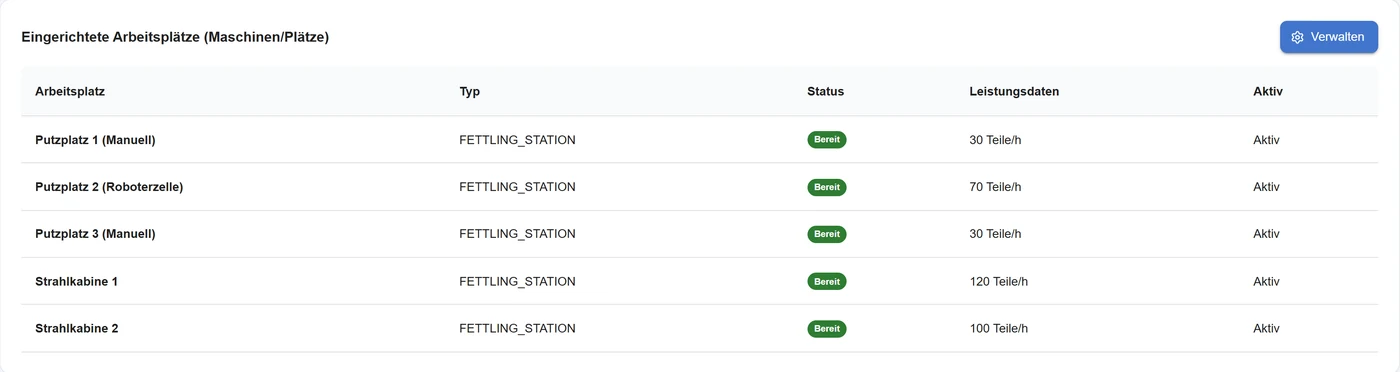Screen dimensions: 1400x372
Task: Click FETTLING_STATION type of Putzplatz 3 (Manuell)
Action: coord(517,234)
